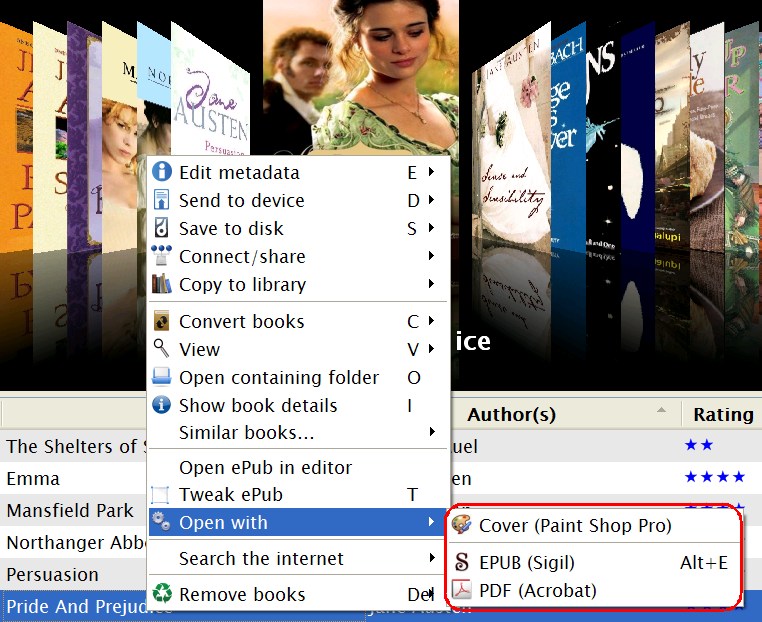Select the Pride And Prejudice row
The height and width of the screenshot is (622, 762).
74,606
